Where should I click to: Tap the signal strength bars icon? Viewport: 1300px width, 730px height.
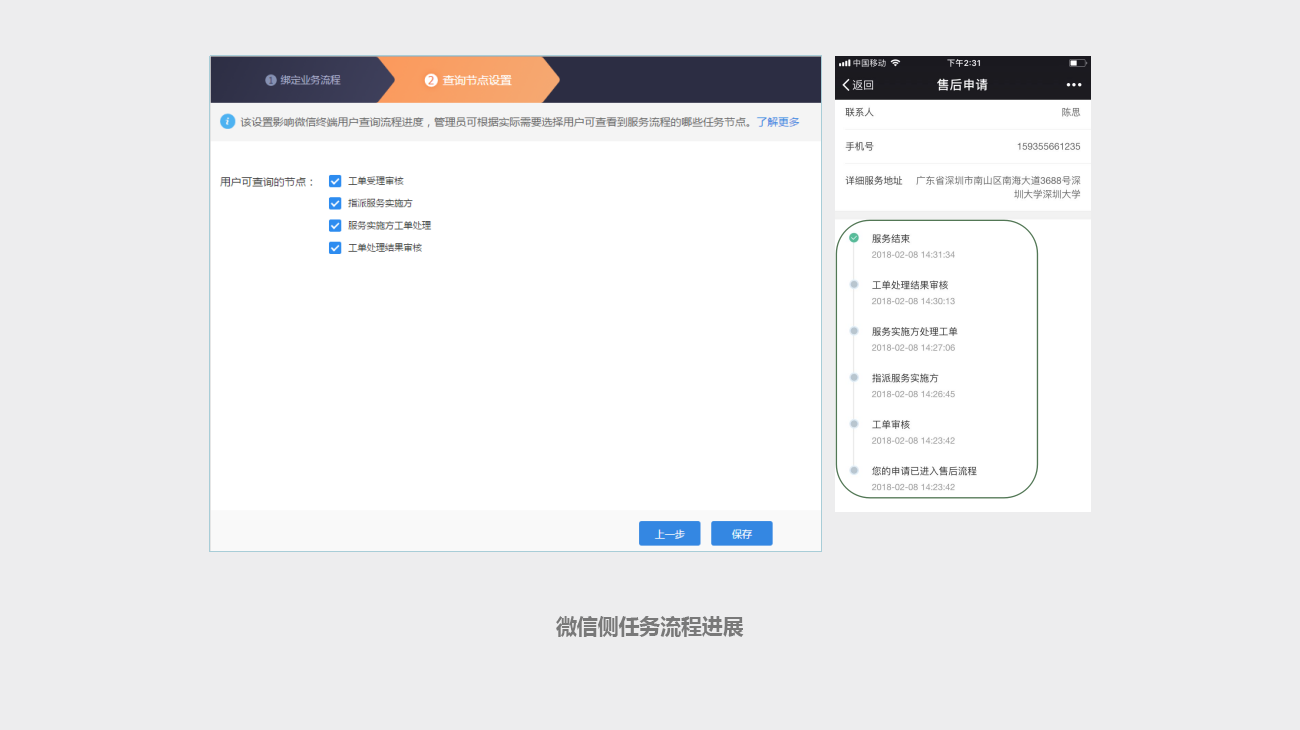coord(845,63)
